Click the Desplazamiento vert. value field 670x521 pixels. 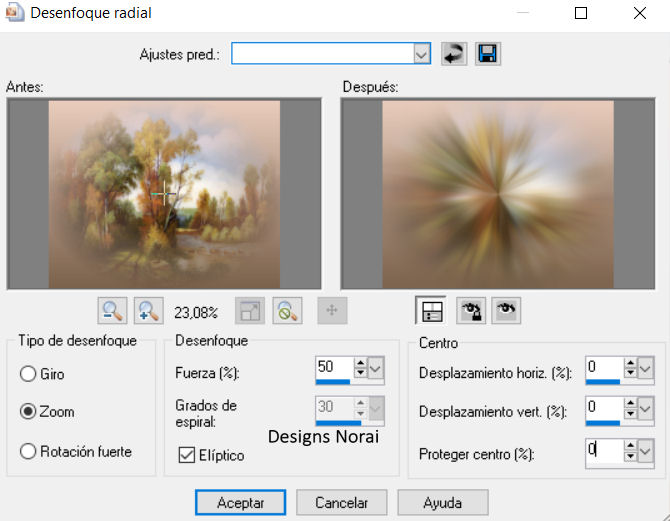pyautogui.click(x=605, y=408)
